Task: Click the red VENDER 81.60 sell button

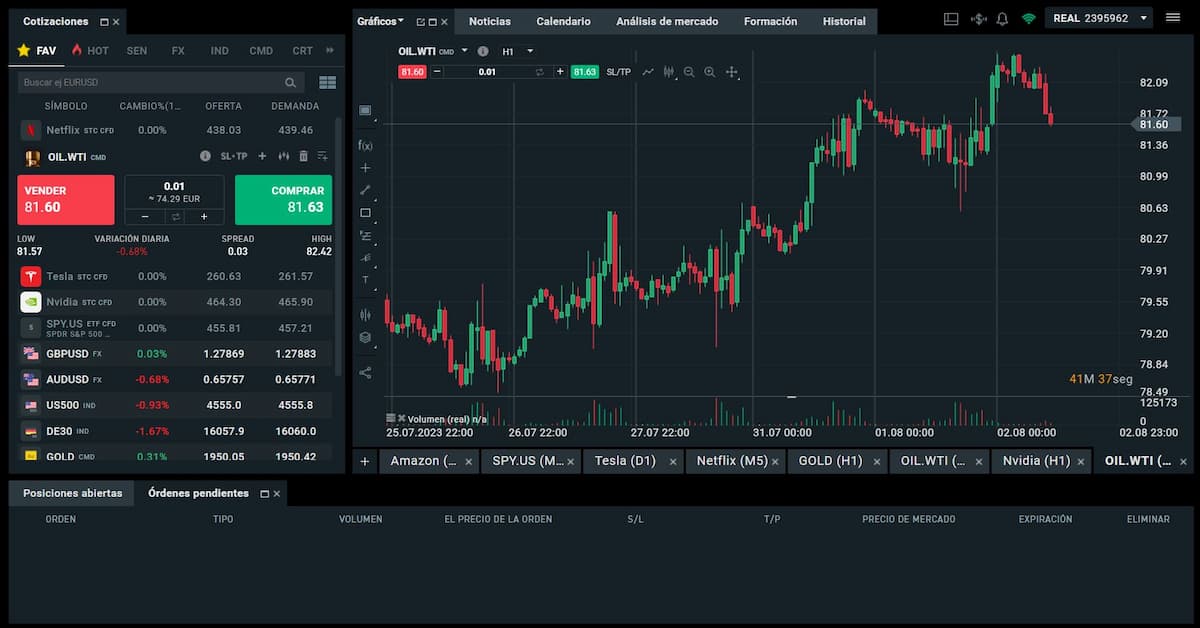Action: (66, 200)
